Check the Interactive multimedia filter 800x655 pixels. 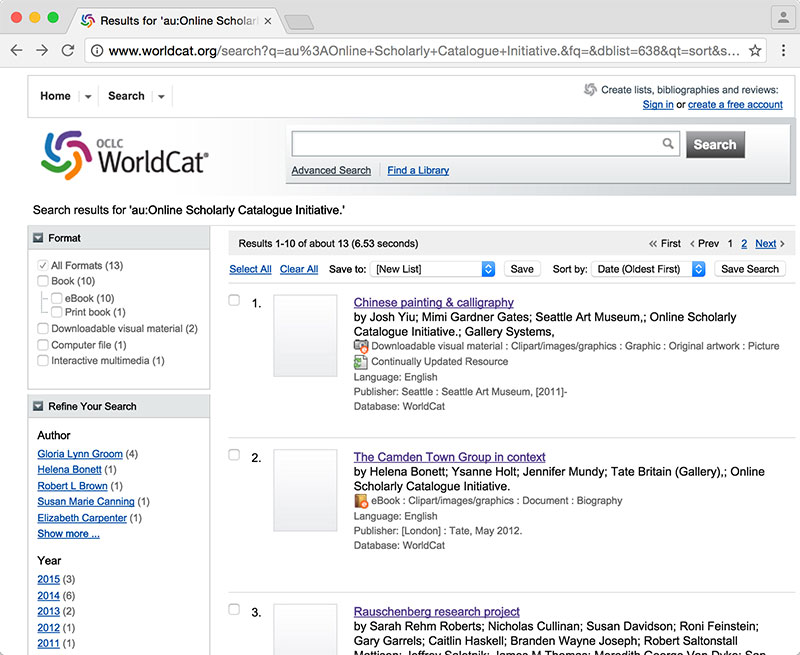pos(43,361)
